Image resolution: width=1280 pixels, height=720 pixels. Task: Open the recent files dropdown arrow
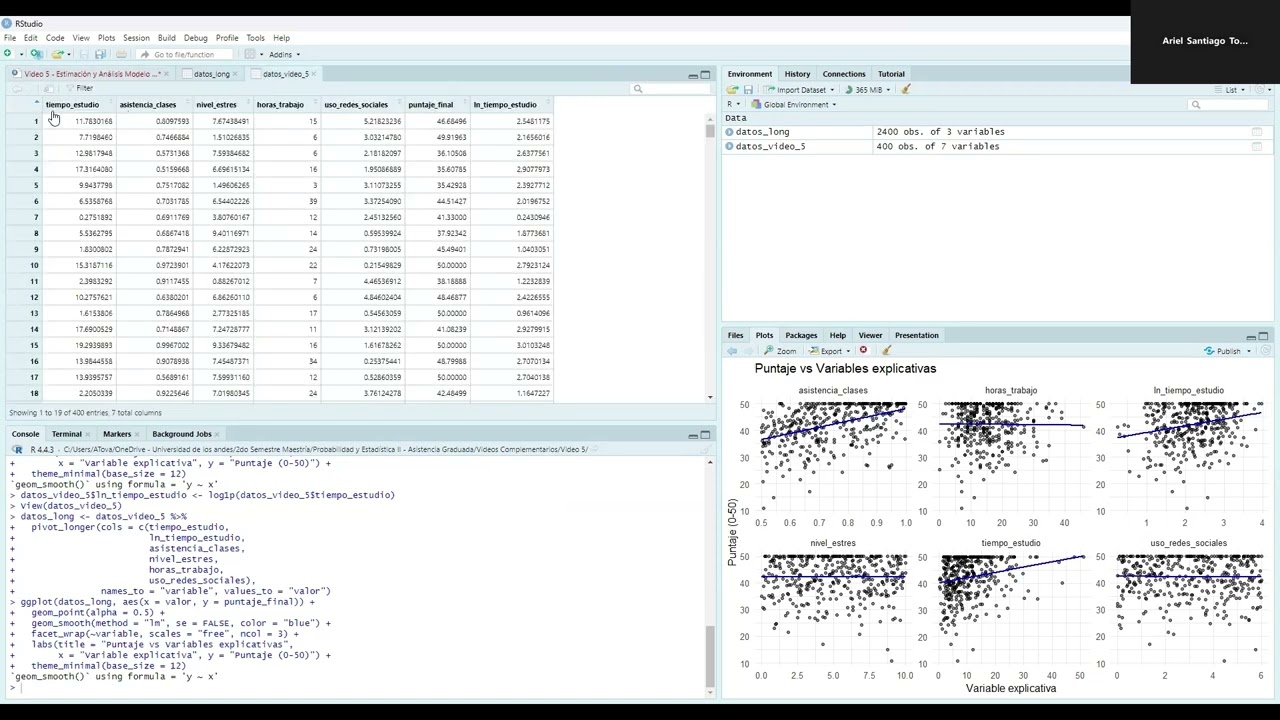69,55
